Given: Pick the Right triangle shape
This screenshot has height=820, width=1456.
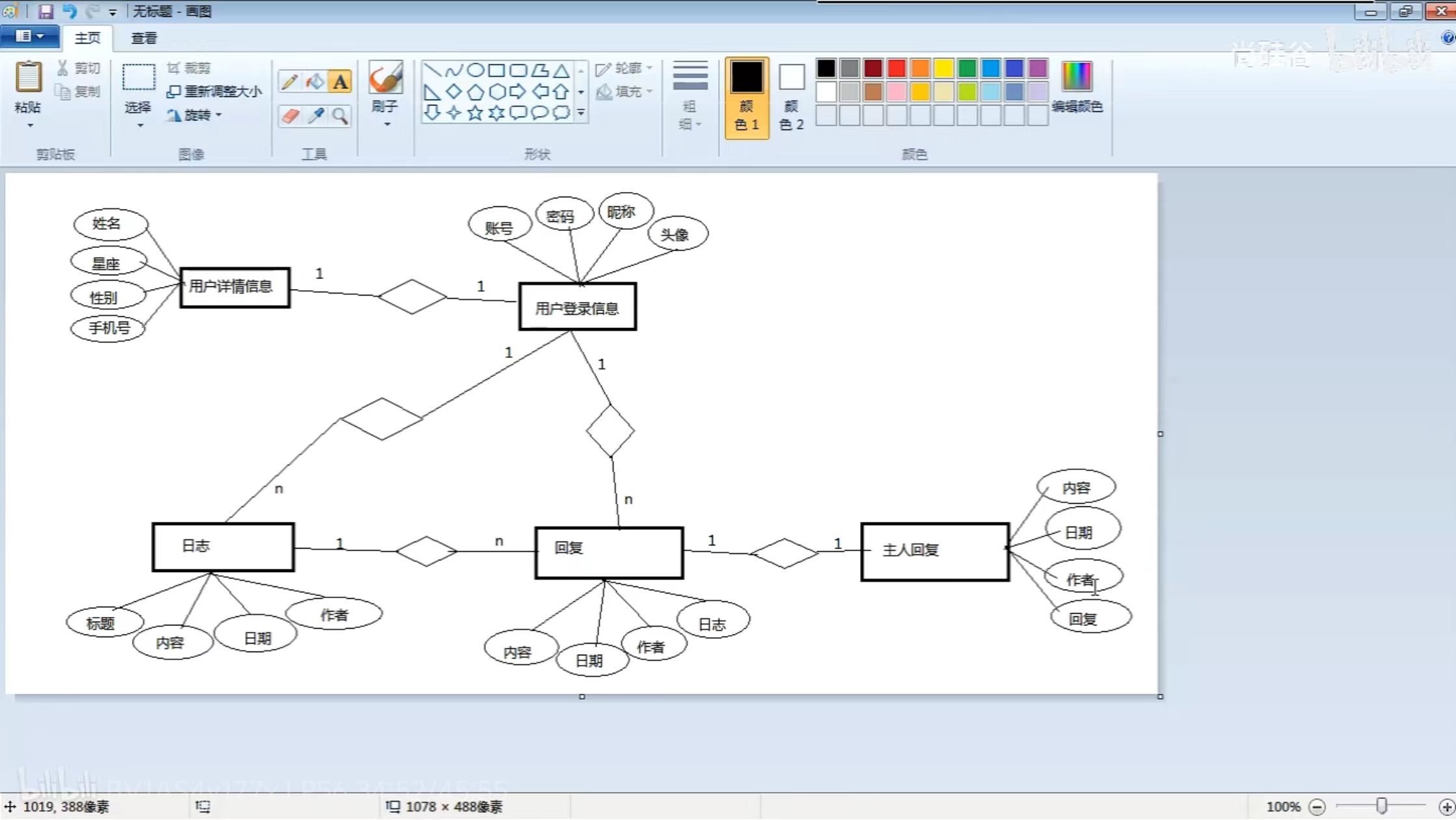Looking at the screenshot, I should (x=433, y=92).
